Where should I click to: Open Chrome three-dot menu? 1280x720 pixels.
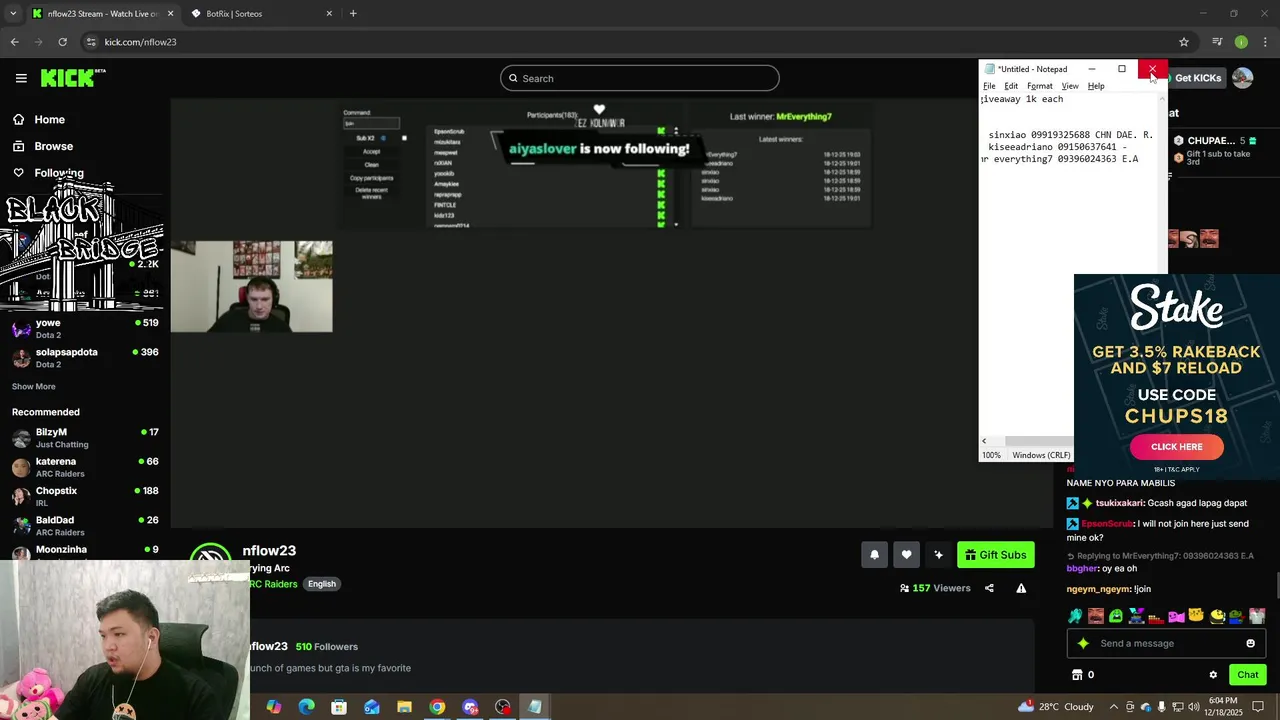click(1266, 42)
